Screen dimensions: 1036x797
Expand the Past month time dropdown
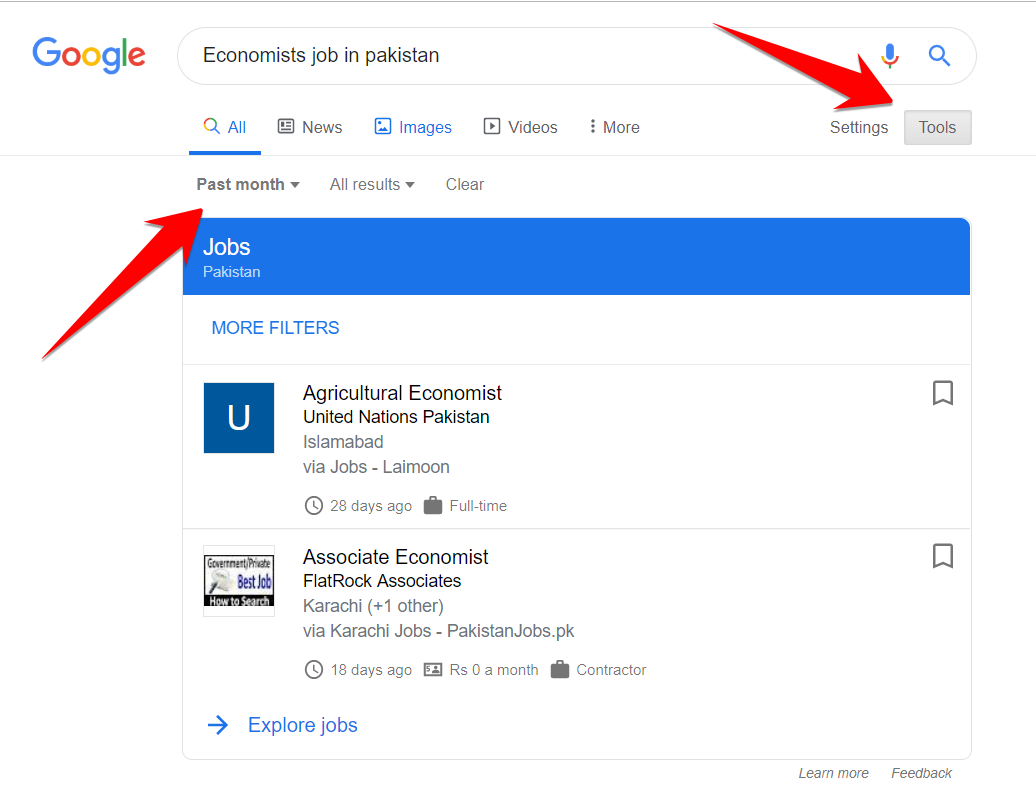click(248, 184)
